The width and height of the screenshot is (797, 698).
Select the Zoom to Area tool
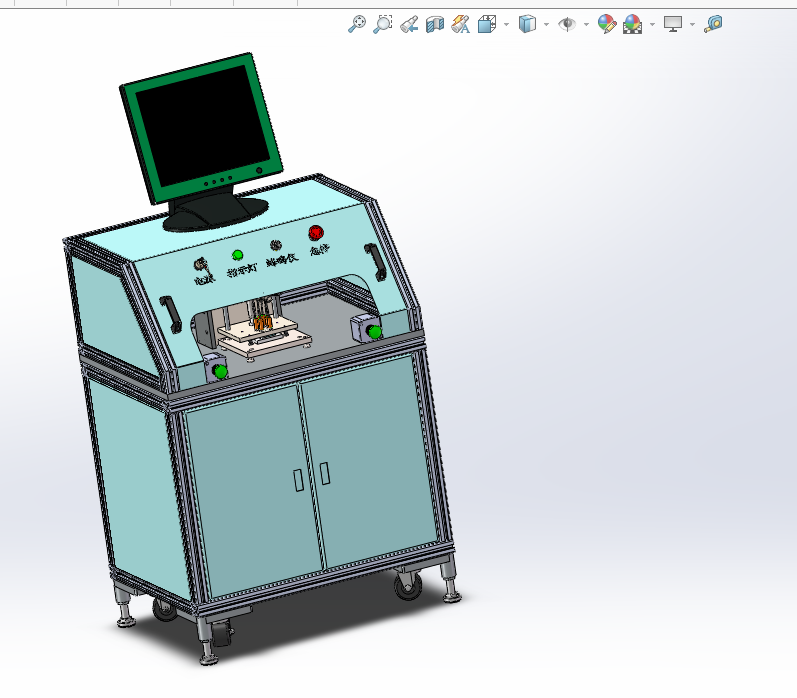tap(383, 24)
